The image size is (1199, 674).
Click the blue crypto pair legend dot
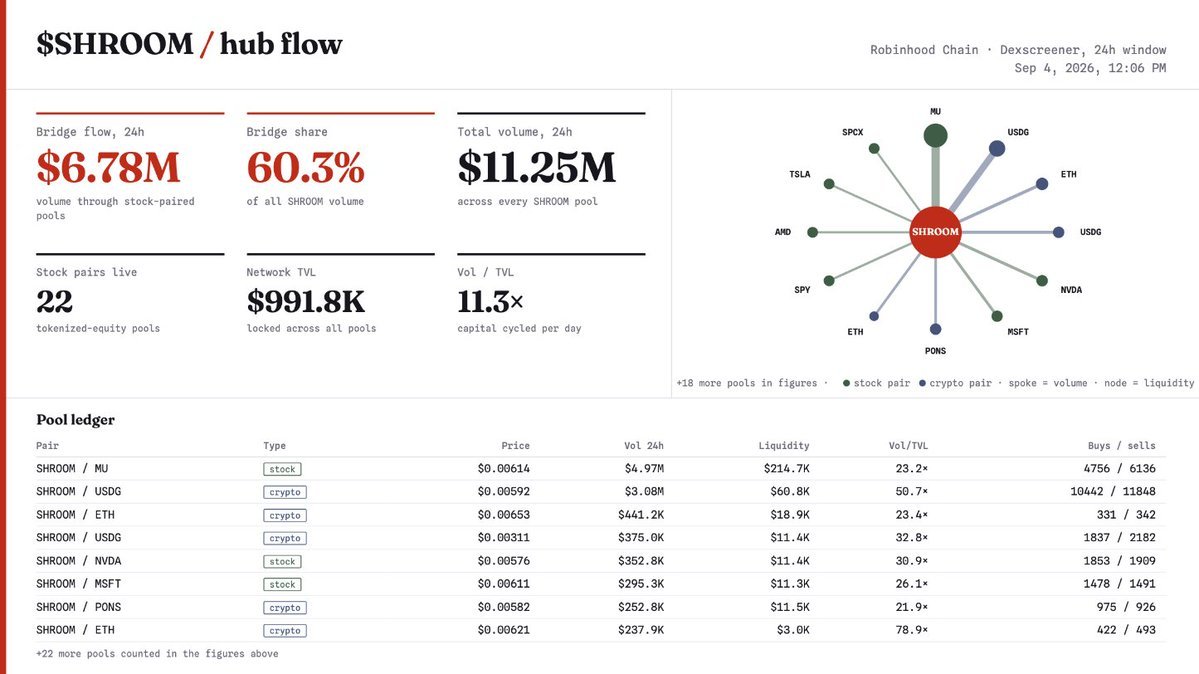click(x=922, y=383)
